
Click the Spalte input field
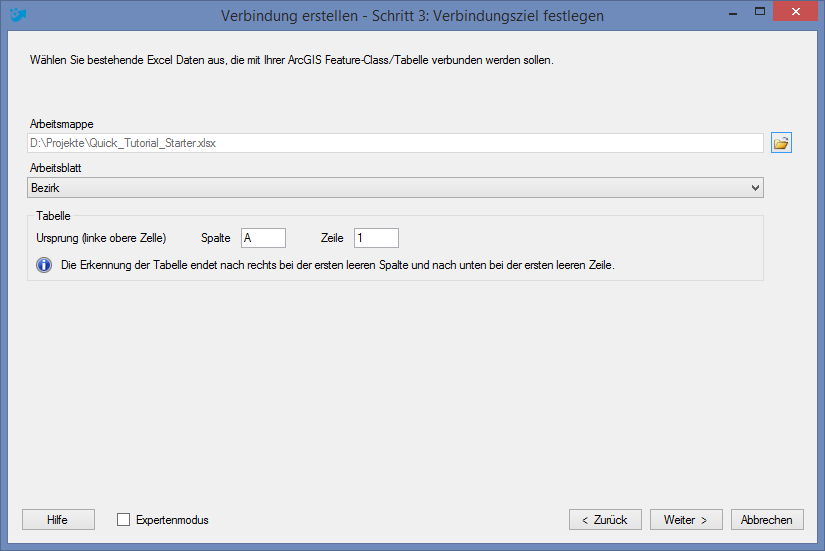coord(263,238)
